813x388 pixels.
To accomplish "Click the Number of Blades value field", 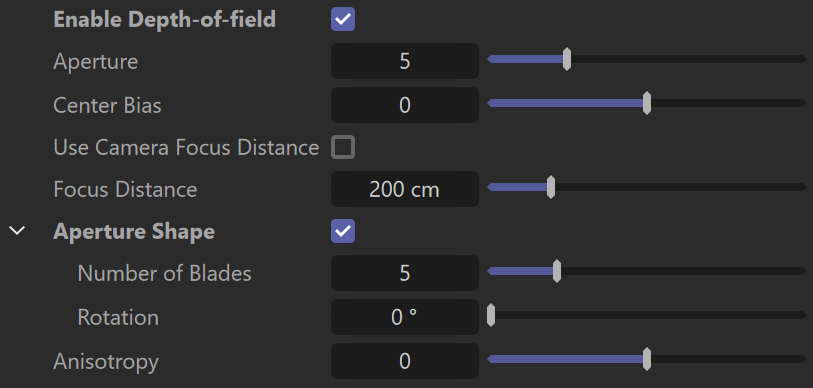I will pyautogui.click(x=404, y=273).
